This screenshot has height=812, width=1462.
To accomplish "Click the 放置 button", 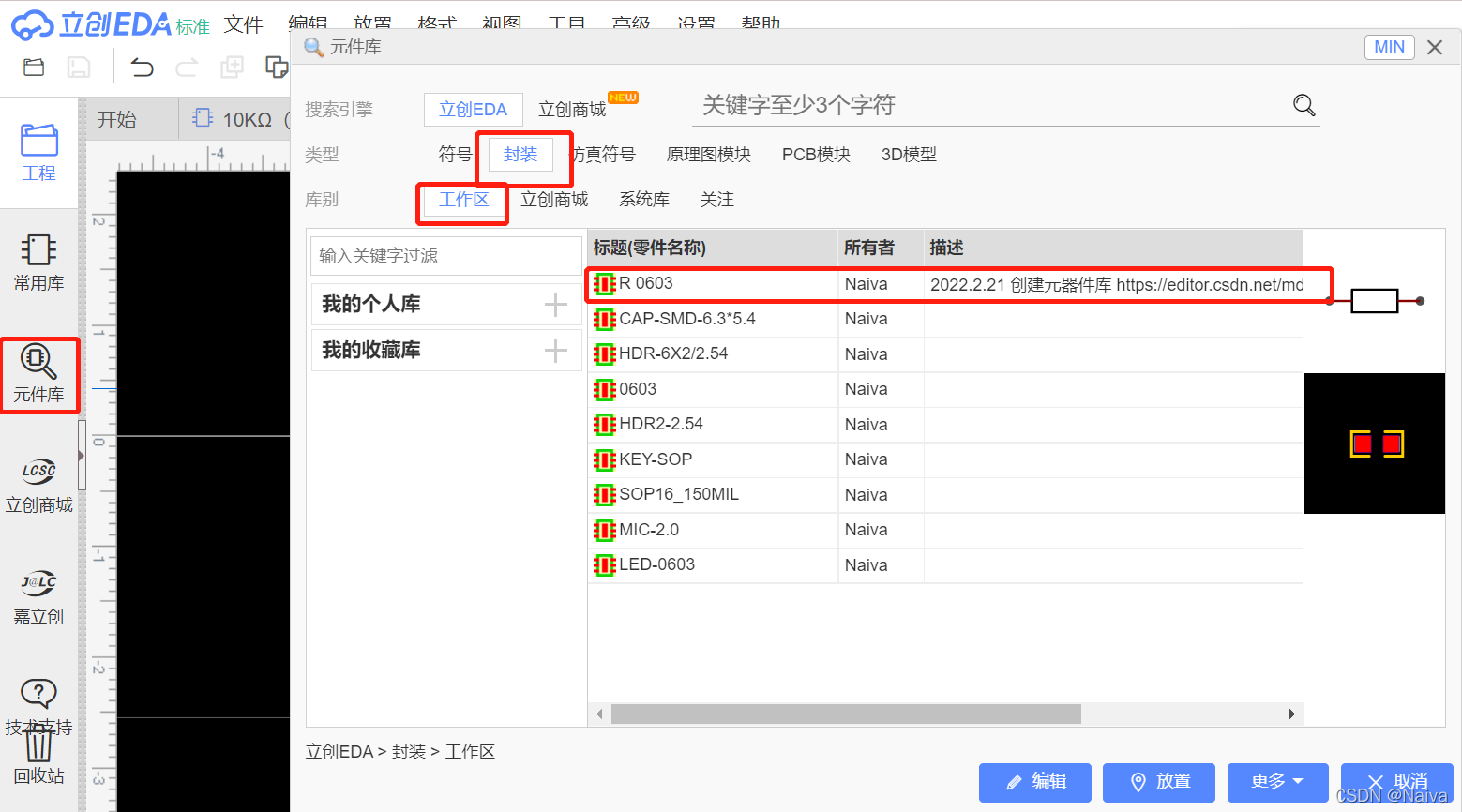I will point(1159,782).
